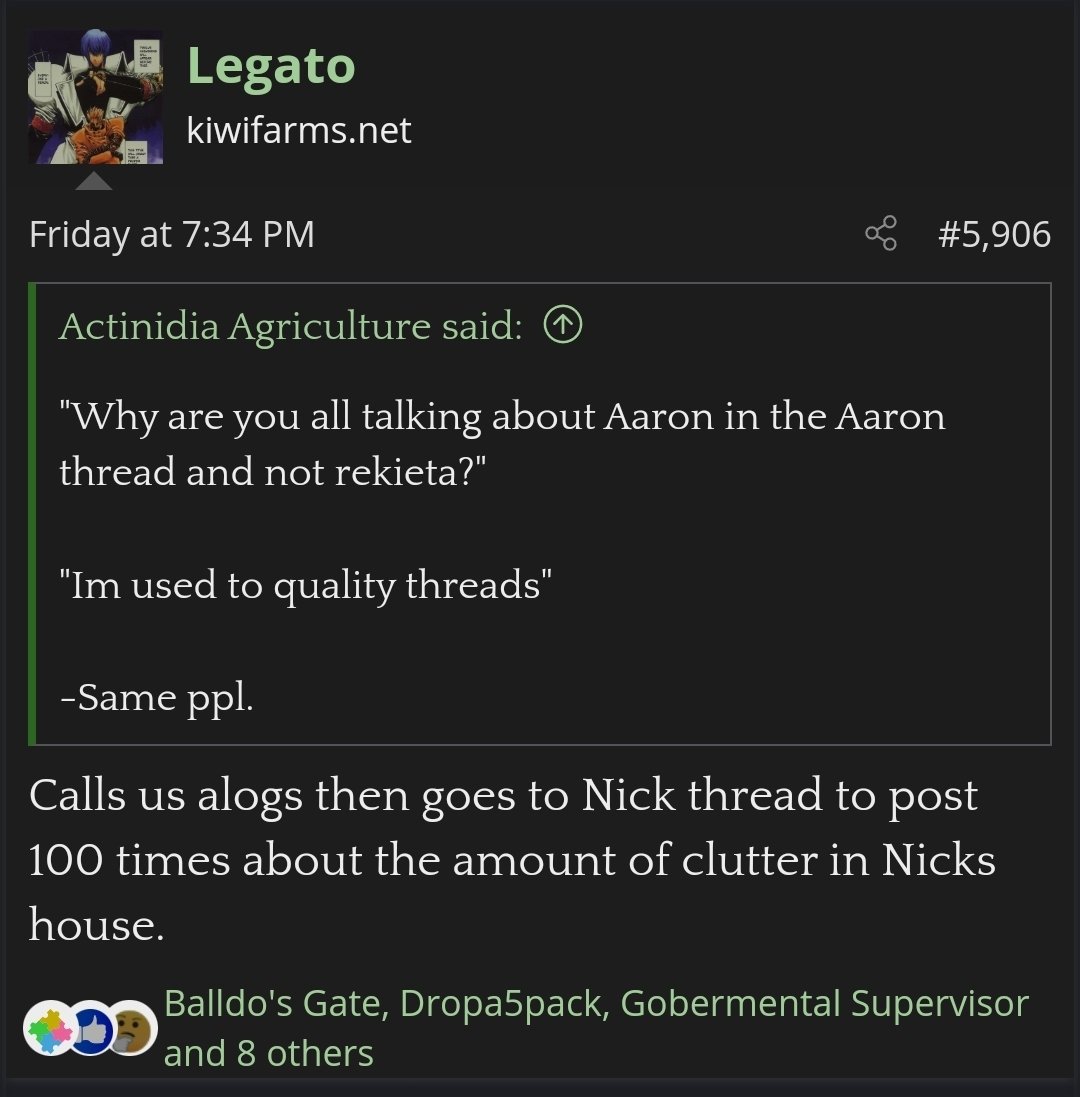Open the Friday at 7:34 PM timestamp permalink
The height and width of the screenshot is (1097, 1080).
[x=172, y=235]
